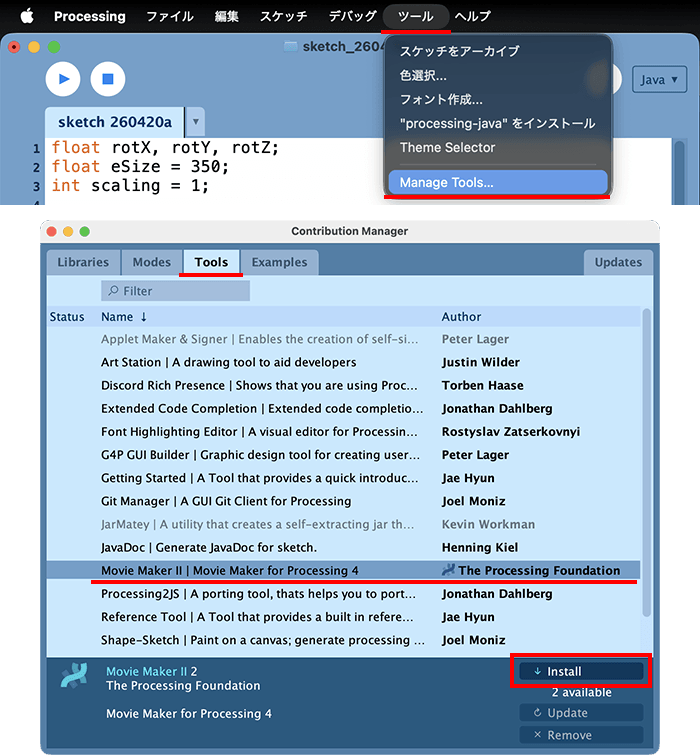
Task: Click the large Processing Foundation logo in details
Action: [x=74, y=675]
